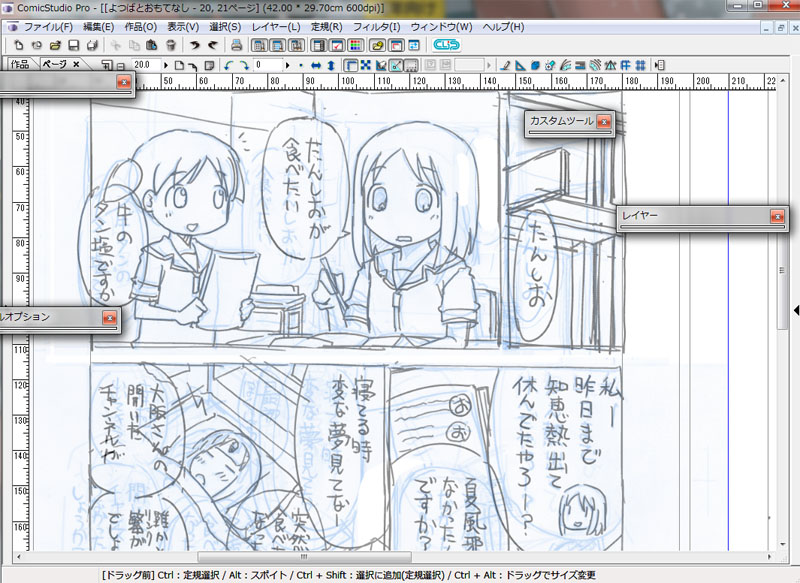Undo the last action
Image resolution: width=800 pixels, height=583 pixels.
point(194,45)
